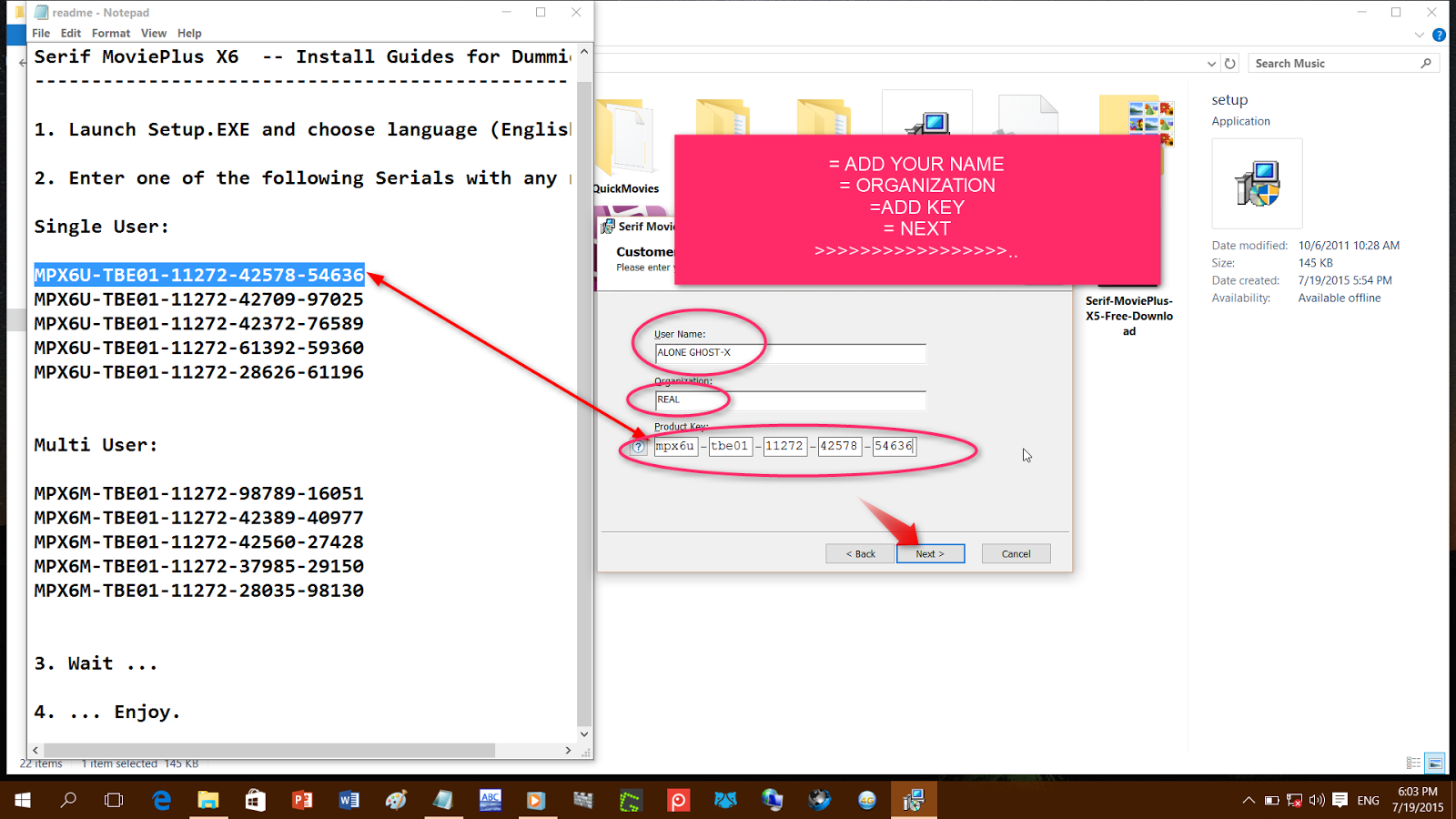This screenshot has width=1456, height=819.
Task: Open the taskbar clock and calendar
Action: (1418, 800)
